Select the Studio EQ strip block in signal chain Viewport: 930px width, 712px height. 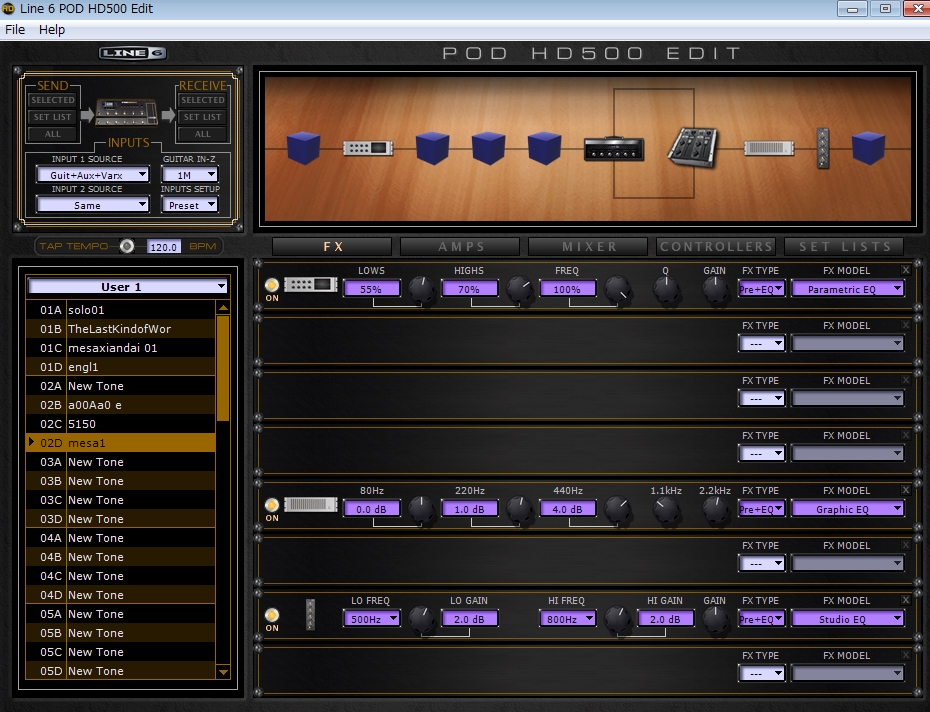823,148
